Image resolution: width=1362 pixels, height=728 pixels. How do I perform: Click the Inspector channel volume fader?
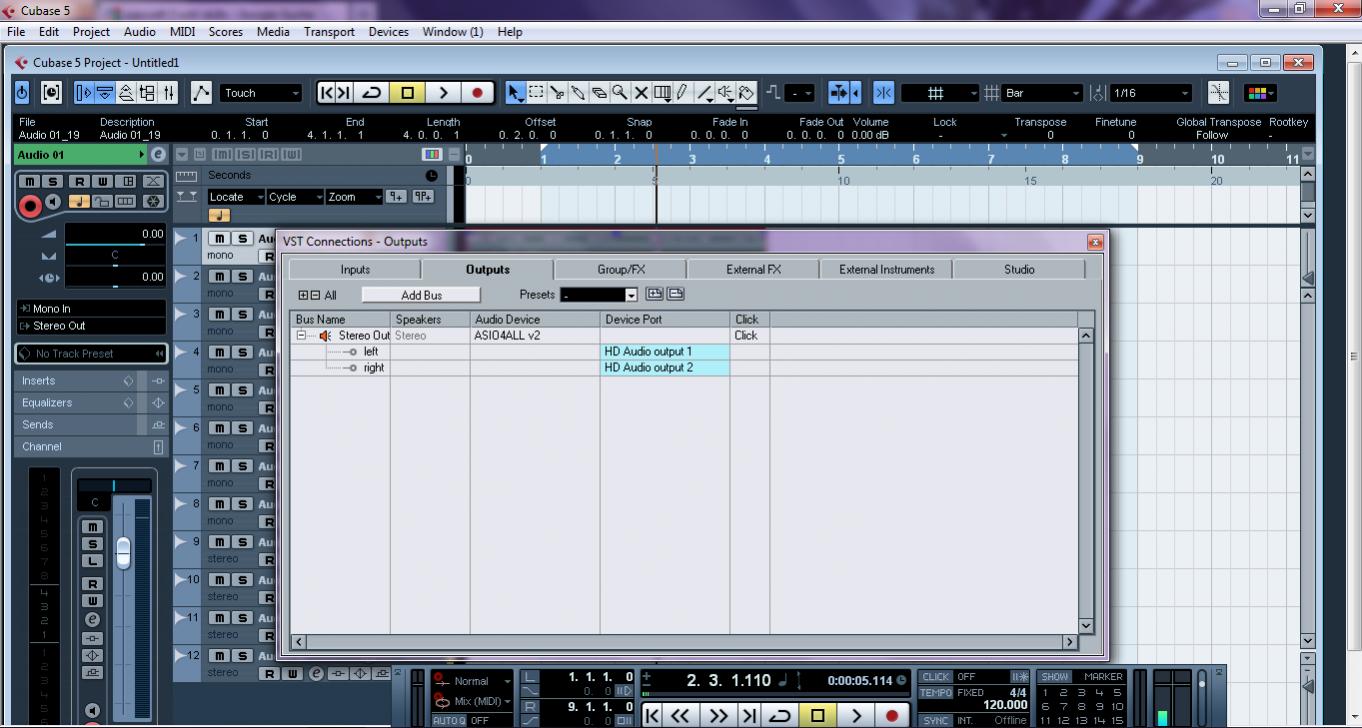(x=123, y=553)
